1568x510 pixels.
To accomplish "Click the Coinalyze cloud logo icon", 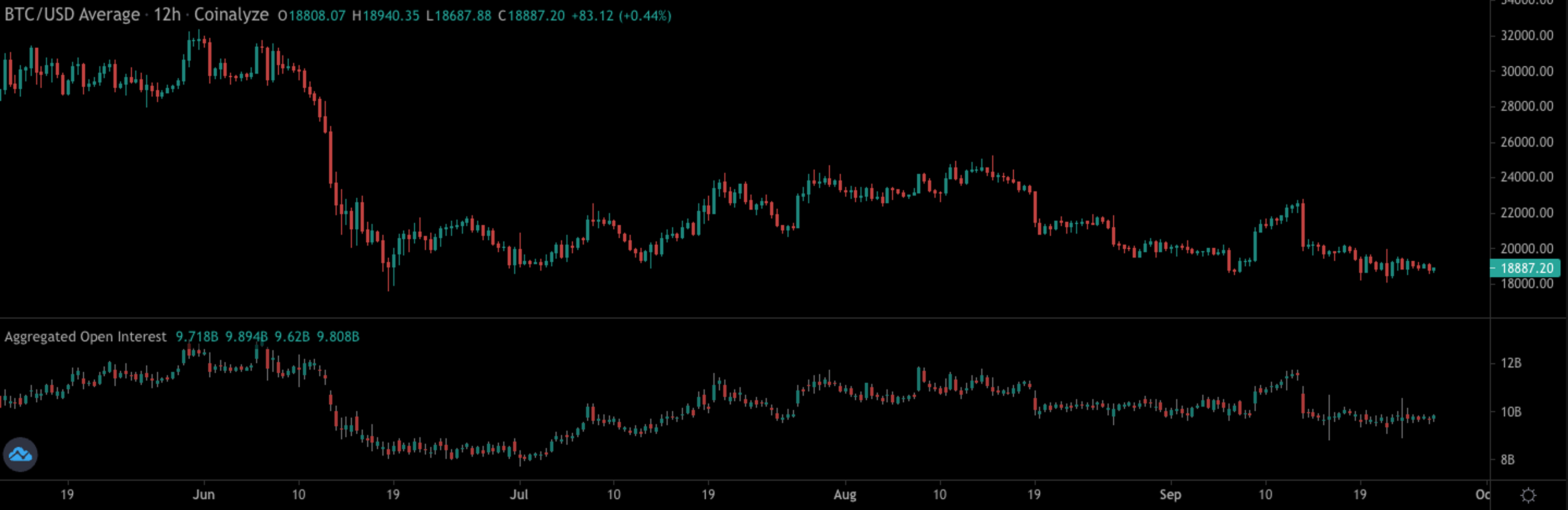I will pyautogui.click(x=20, y=454).
